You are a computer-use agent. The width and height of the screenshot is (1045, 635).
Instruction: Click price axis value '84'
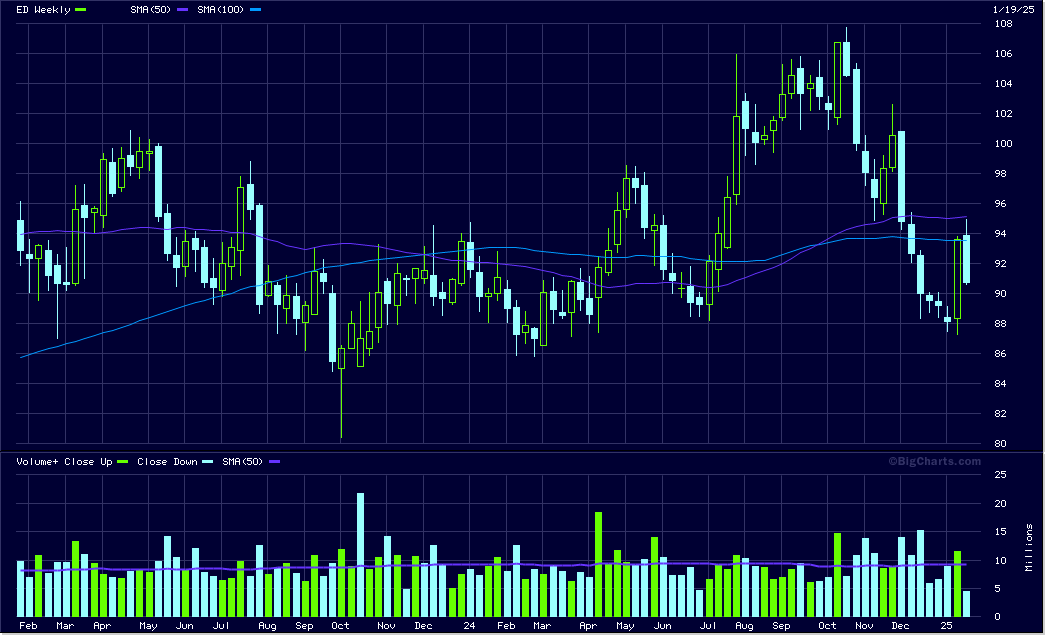click(1000, 384)
